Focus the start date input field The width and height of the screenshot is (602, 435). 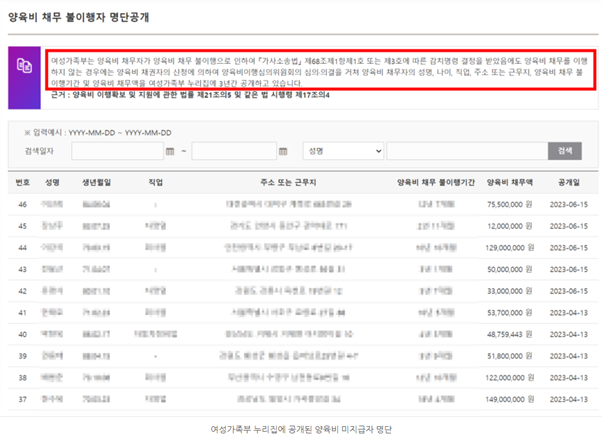[117, 151]
